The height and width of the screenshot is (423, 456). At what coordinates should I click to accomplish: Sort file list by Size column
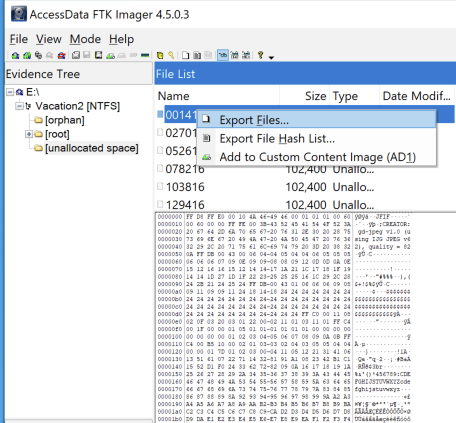point(304,96)
